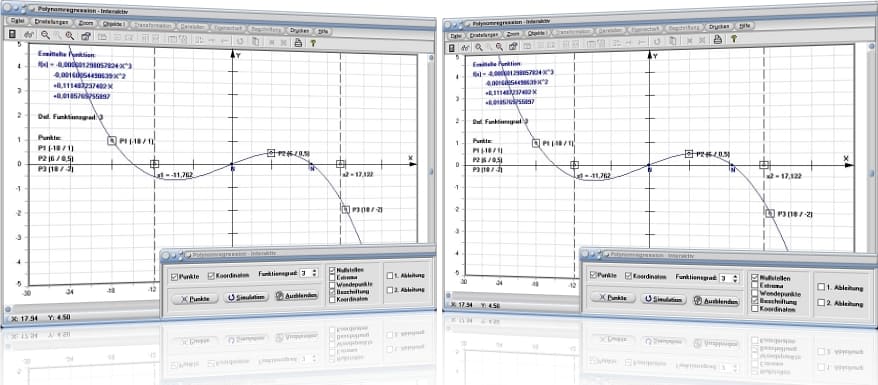Image resolution: width=878 pixels, height=385 pixels.
Task: Open Objekte menu in right window
Action: tap(537, 33)
